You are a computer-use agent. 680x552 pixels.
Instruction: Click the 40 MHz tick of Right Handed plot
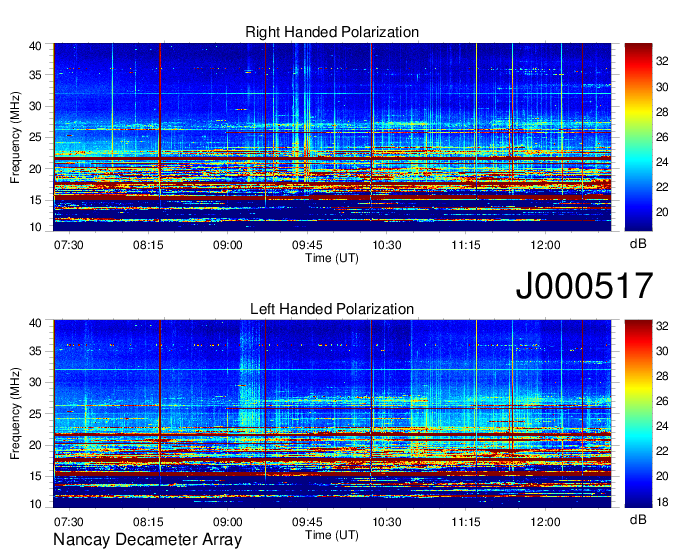36,46
